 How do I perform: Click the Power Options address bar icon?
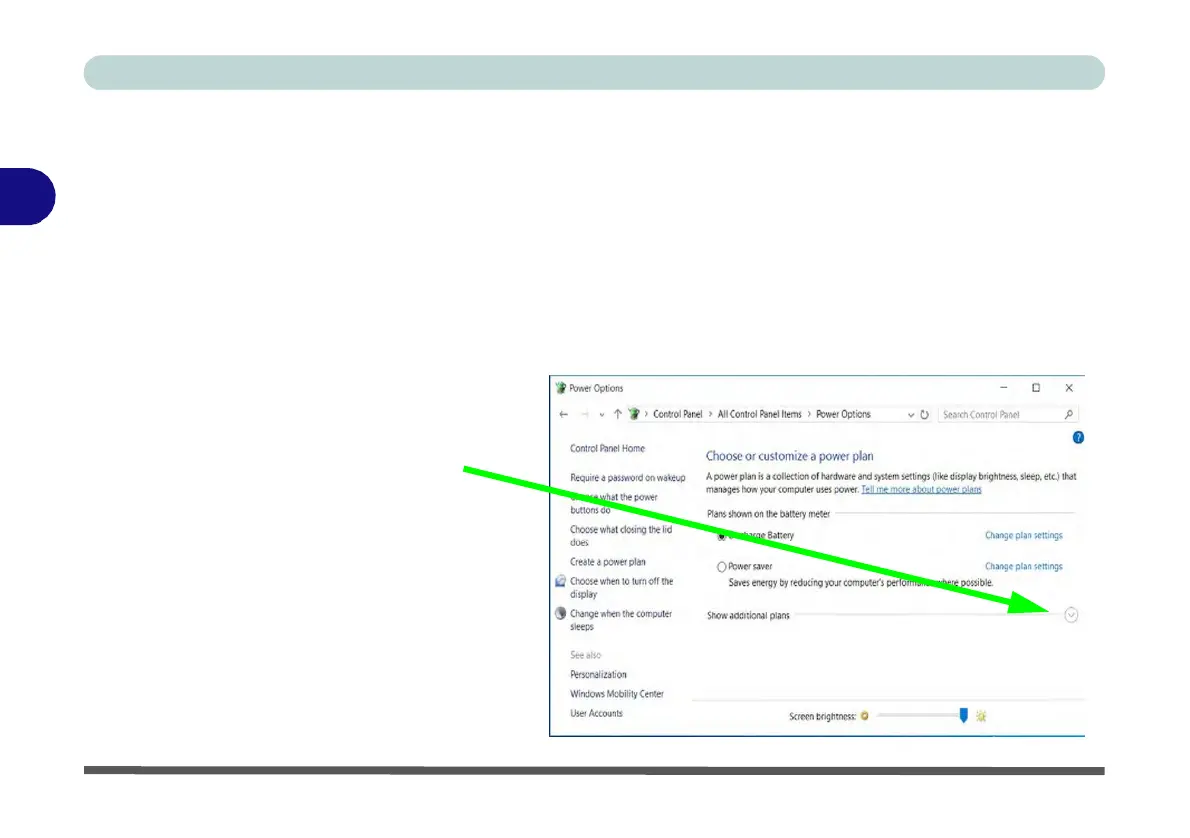coord(634,414)
